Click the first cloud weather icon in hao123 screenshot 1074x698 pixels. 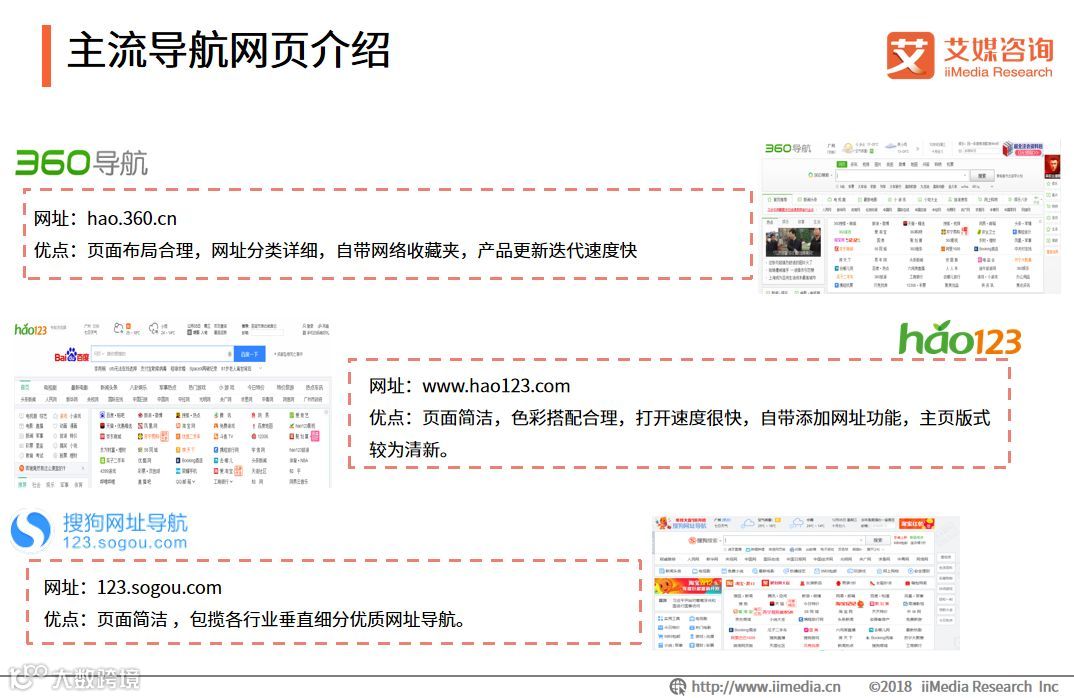click(118, 328)
